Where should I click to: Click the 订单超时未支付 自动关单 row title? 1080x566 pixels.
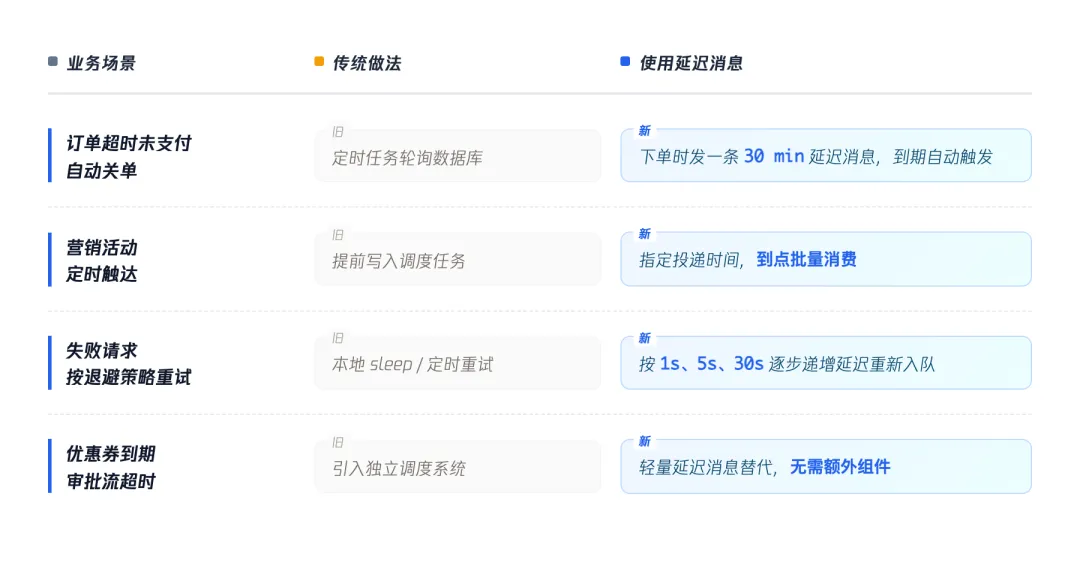129,156
